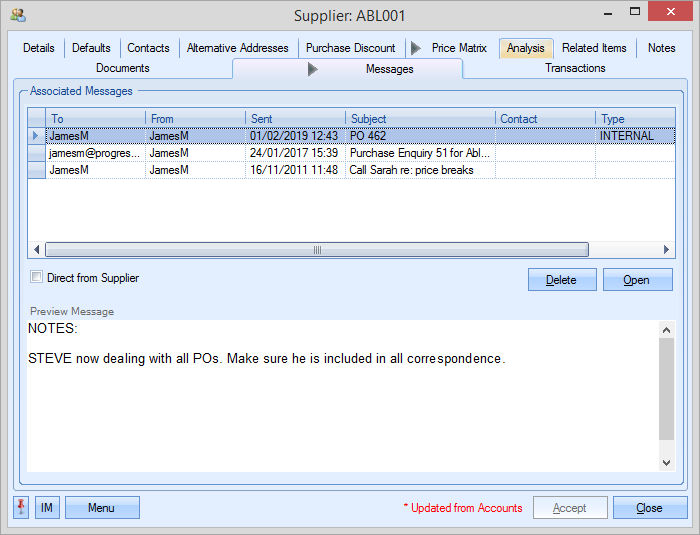
Task: Click the arrow marker beside Price Matrix tab
Action: click(415, 48)
